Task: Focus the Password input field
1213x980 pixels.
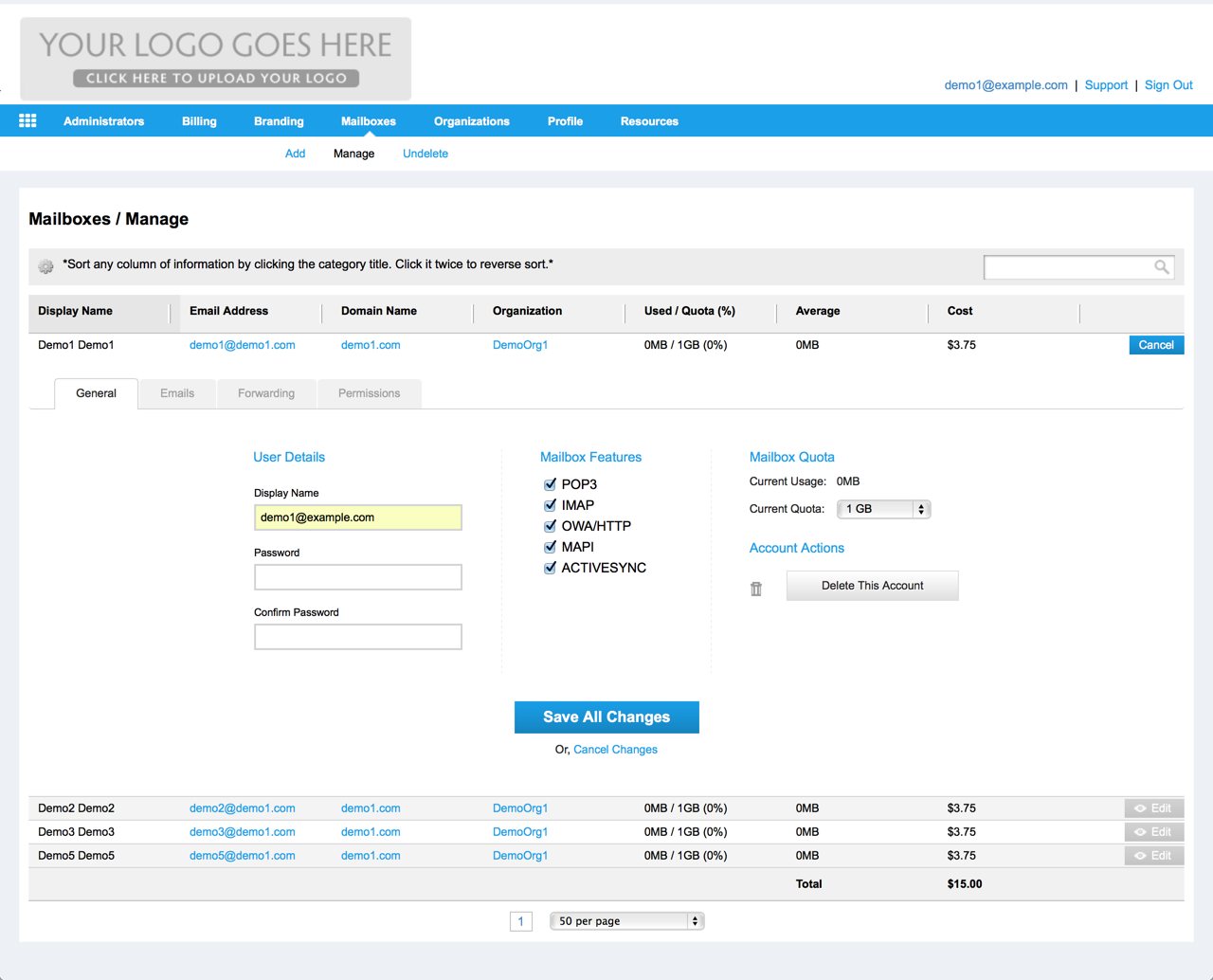Action: (x=358, y=577)
